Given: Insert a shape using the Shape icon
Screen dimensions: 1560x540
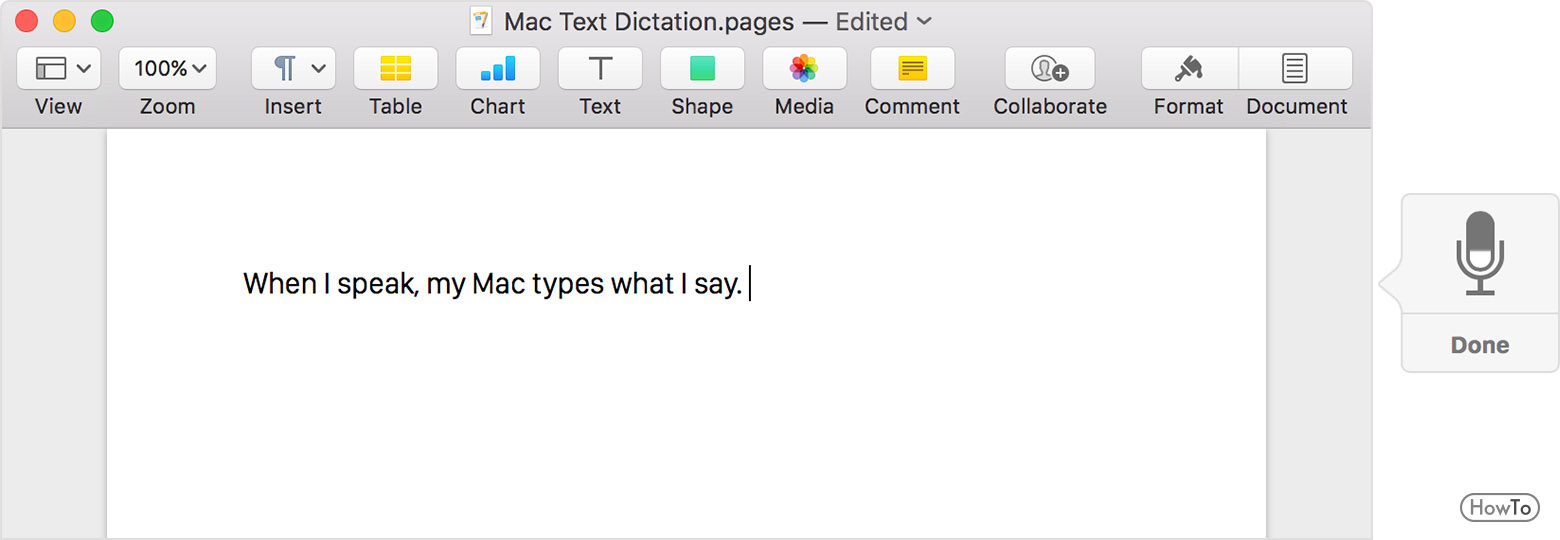Looking at the screenshot, I should point(702,68).
